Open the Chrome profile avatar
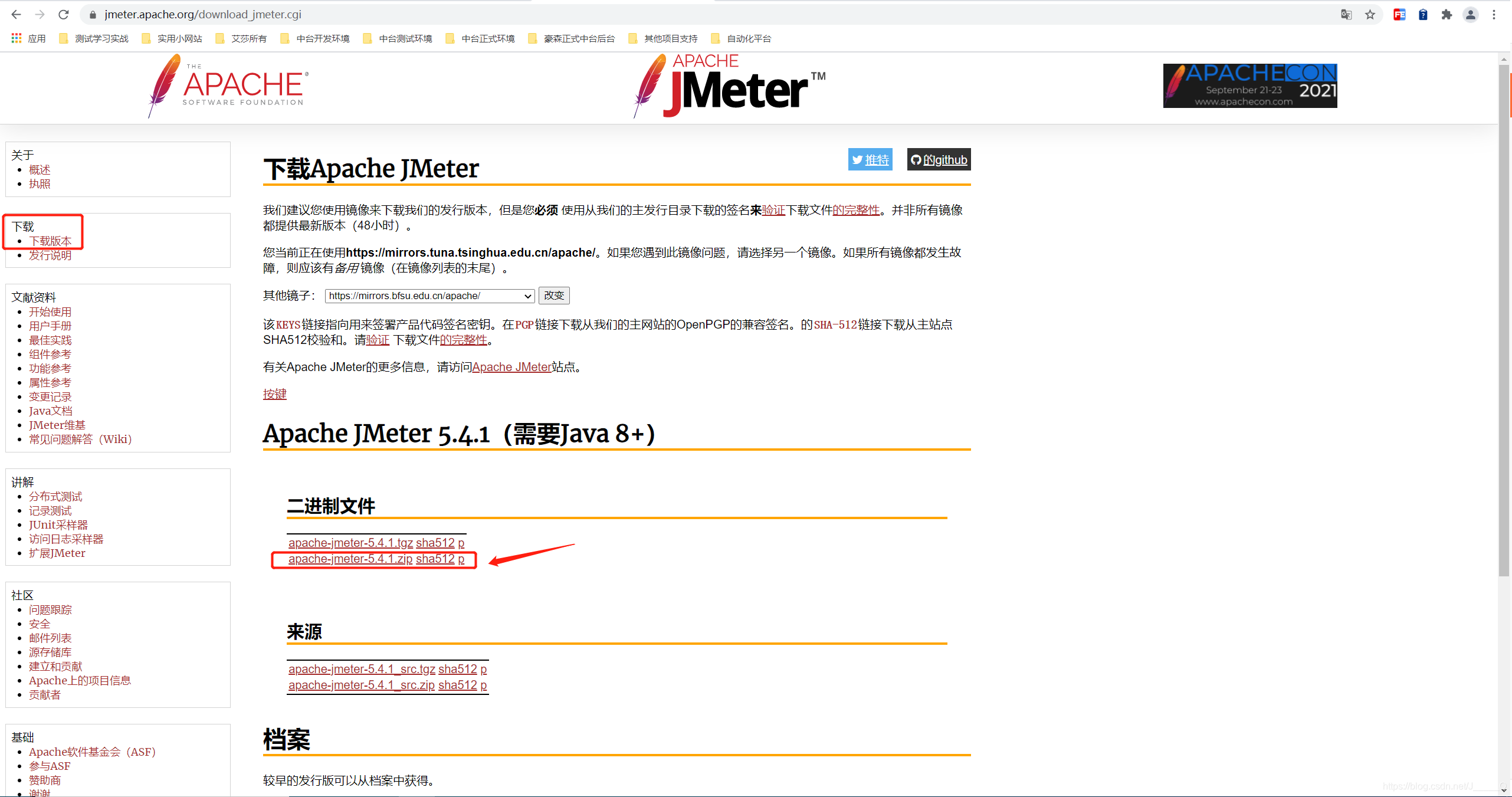The width and height of the screenshot is (1512, 797). coord(1470,15)
